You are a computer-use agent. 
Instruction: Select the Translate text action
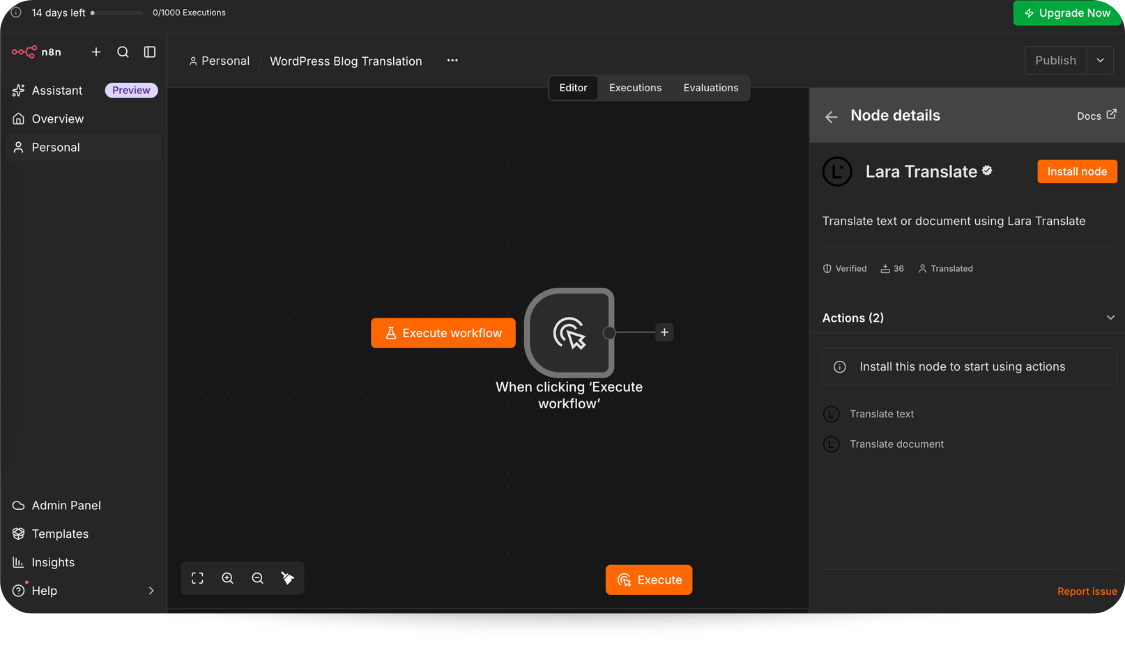pyautogui.click(x=882, y=414)
